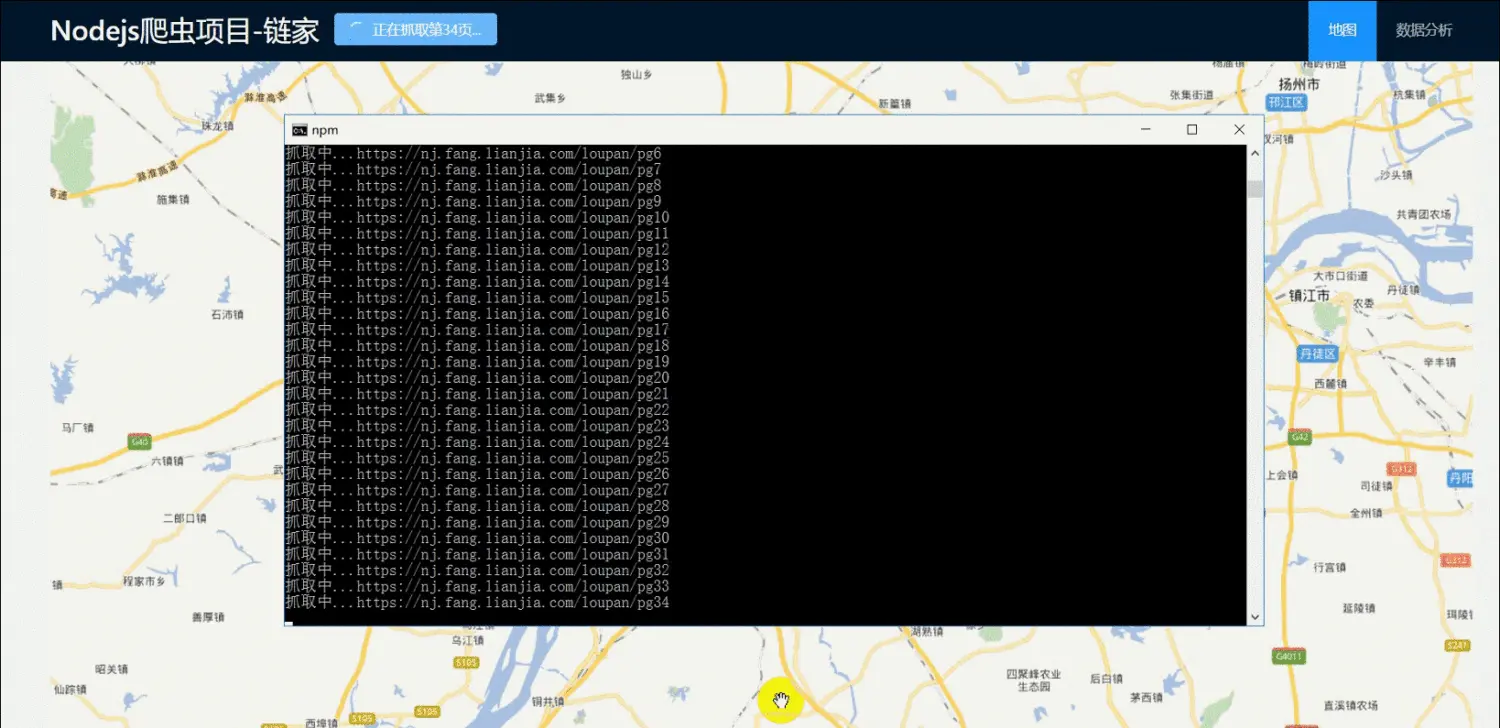1500x728 pixels.
Task: Click the 共青团农场 map label
Action: click(x=1423, y=214)
